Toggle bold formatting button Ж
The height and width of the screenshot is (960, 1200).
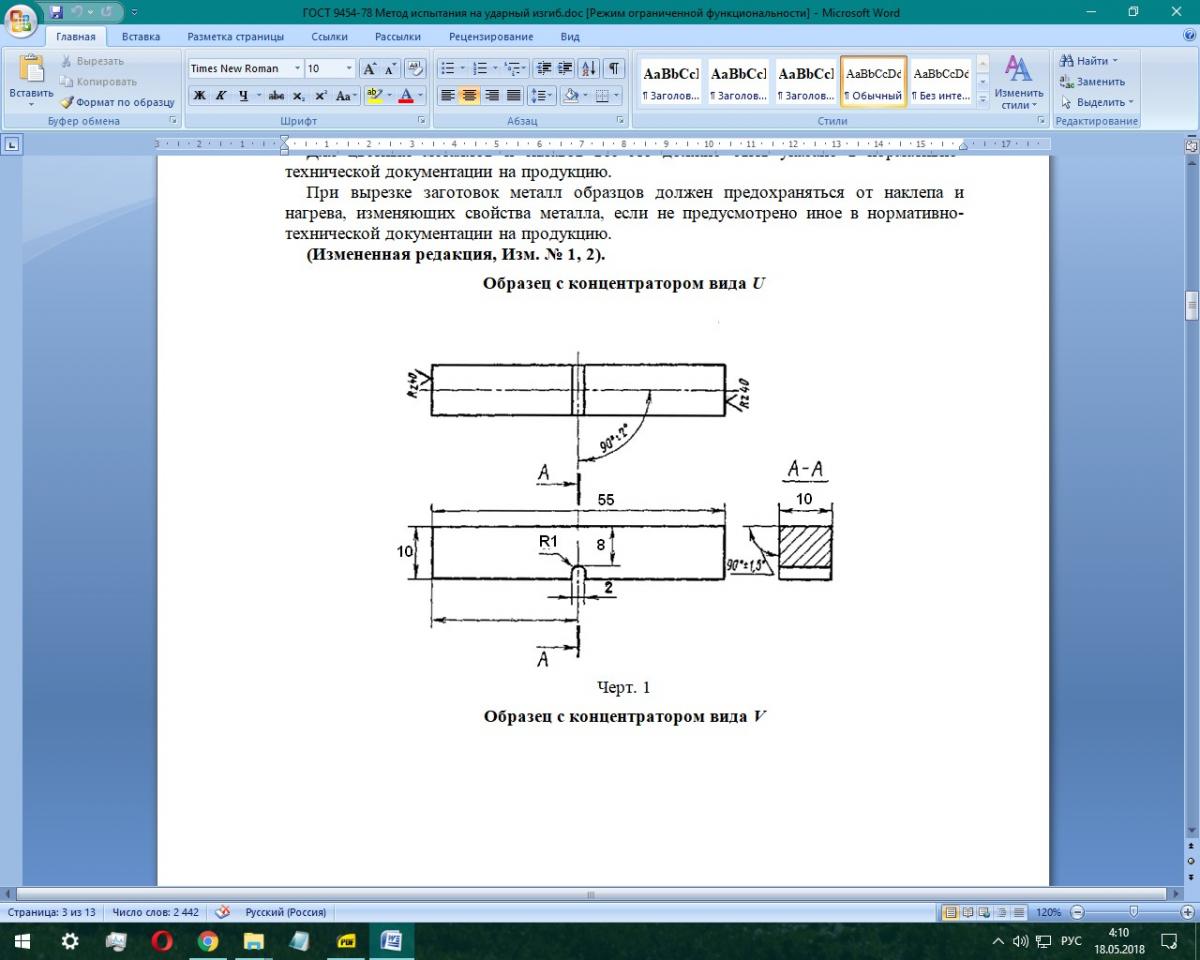click(x=199, y=96)
